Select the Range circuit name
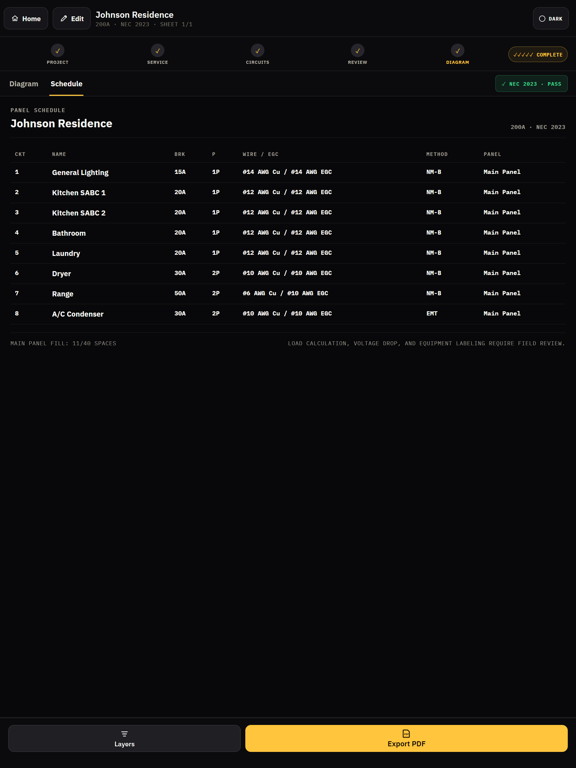The image size is (576, 768). pyautogui.click(x=63, y=294)
